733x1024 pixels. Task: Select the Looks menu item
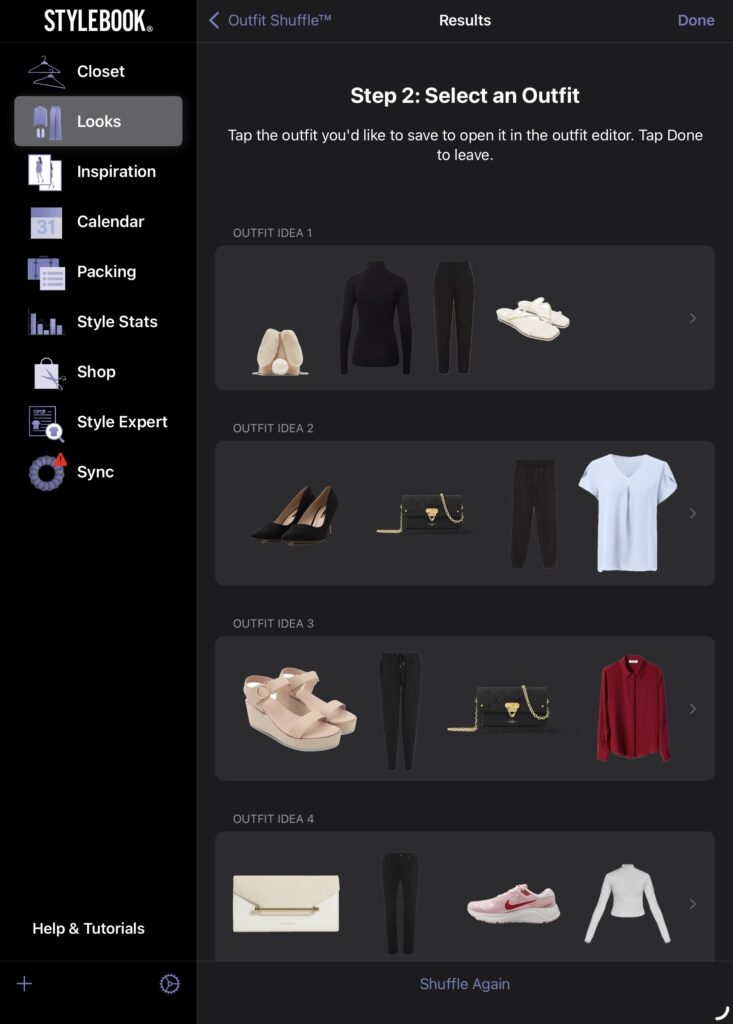point(98,122)
